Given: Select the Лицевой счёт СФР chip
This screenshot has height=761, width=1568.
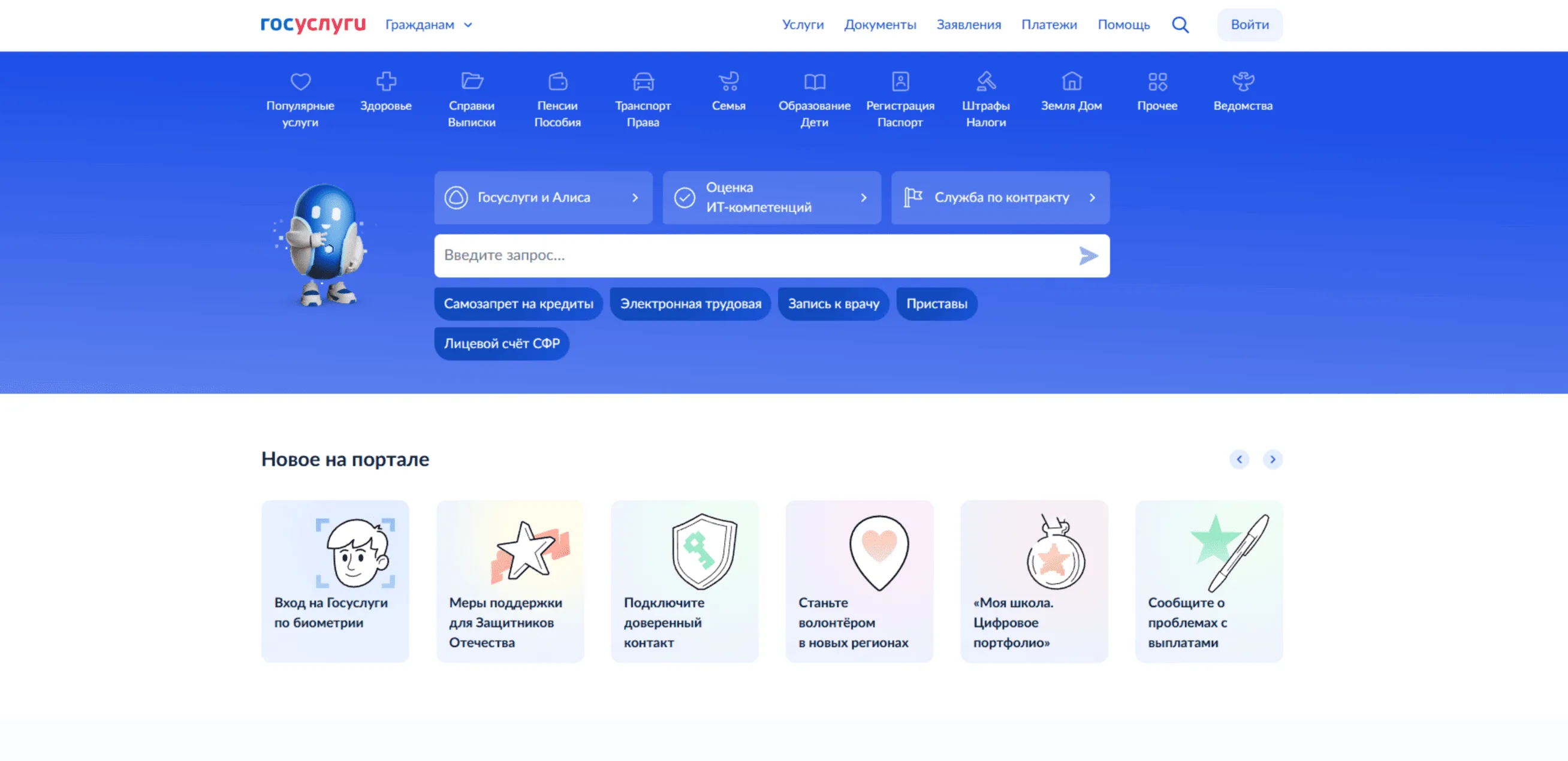Looking at the screenshot, I should 502,344.
